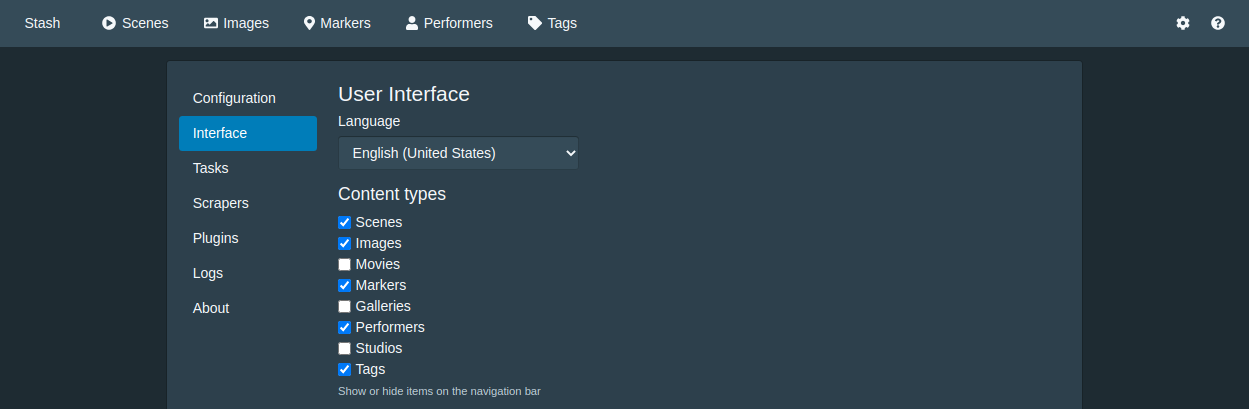Click the Markers map-pin icon
This screenshot has height=409, width=1249.
coord(310,23)
